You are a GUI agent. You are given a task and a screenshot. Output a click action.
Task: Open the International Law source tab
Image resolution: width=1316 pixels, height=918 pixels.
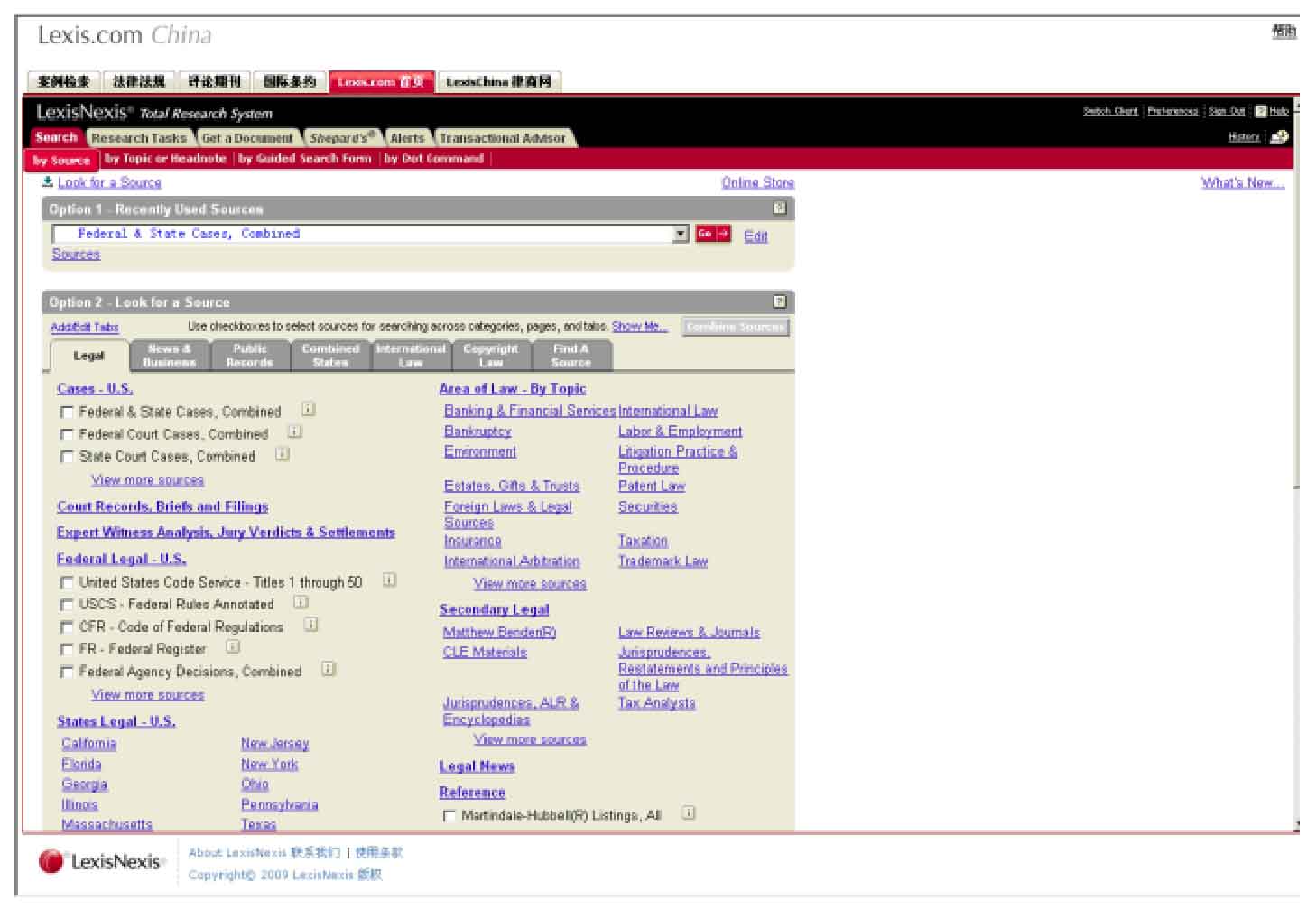(x=411, y=356)
